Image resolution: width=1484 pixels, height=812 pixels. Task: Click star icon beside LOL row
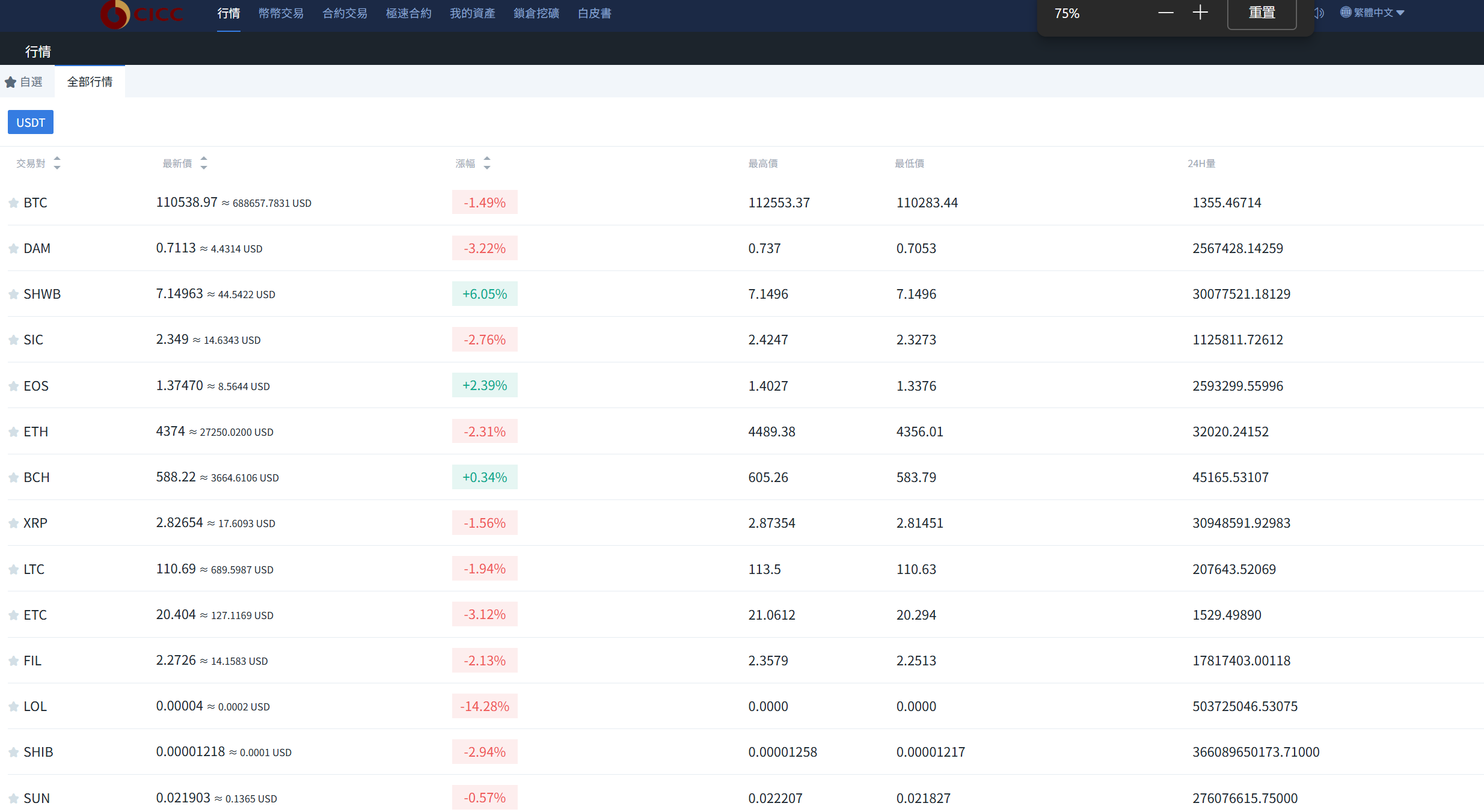pos(13,707)
